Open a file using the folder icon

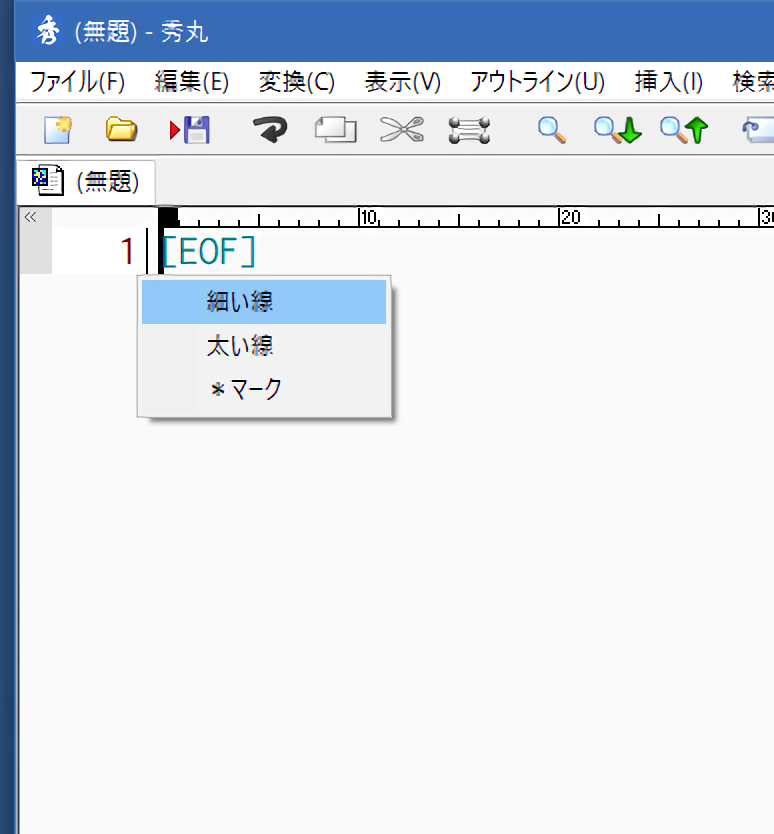click(121, 129)
